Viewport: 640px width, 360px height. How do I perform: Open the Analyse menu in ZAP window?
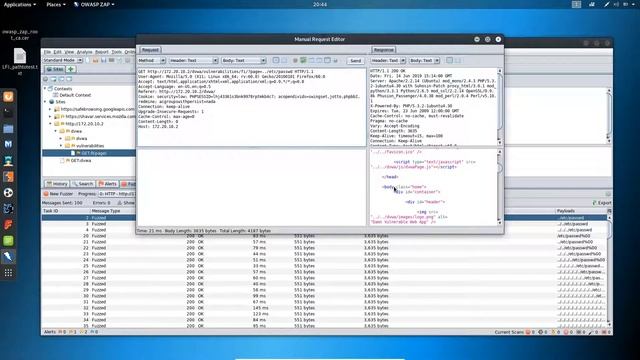coord(84,52)
